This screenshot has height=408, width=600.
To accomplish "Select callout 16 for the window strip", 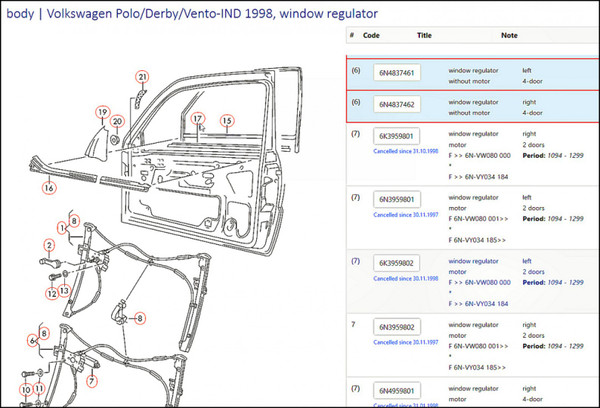I will click(x=48, y=187).
